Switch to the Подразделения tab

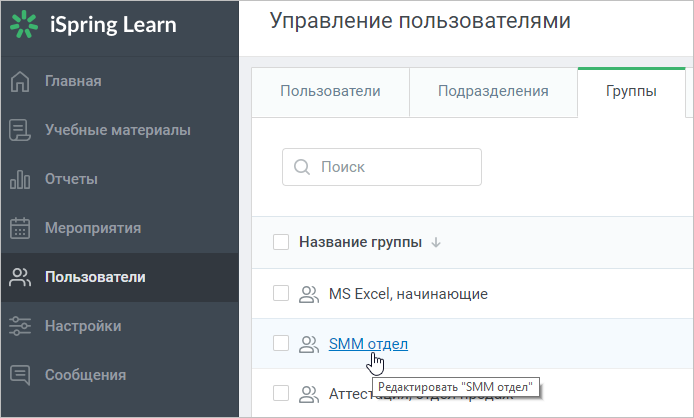click(493, 92)
